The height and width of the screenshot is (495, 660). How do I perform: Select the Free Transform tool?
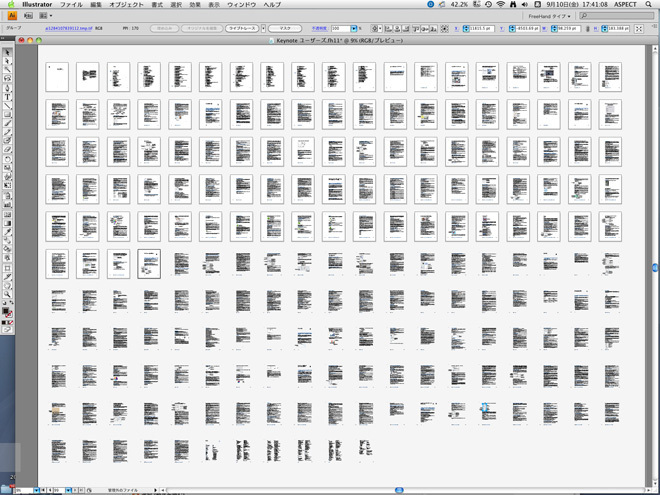click(7, 184)
